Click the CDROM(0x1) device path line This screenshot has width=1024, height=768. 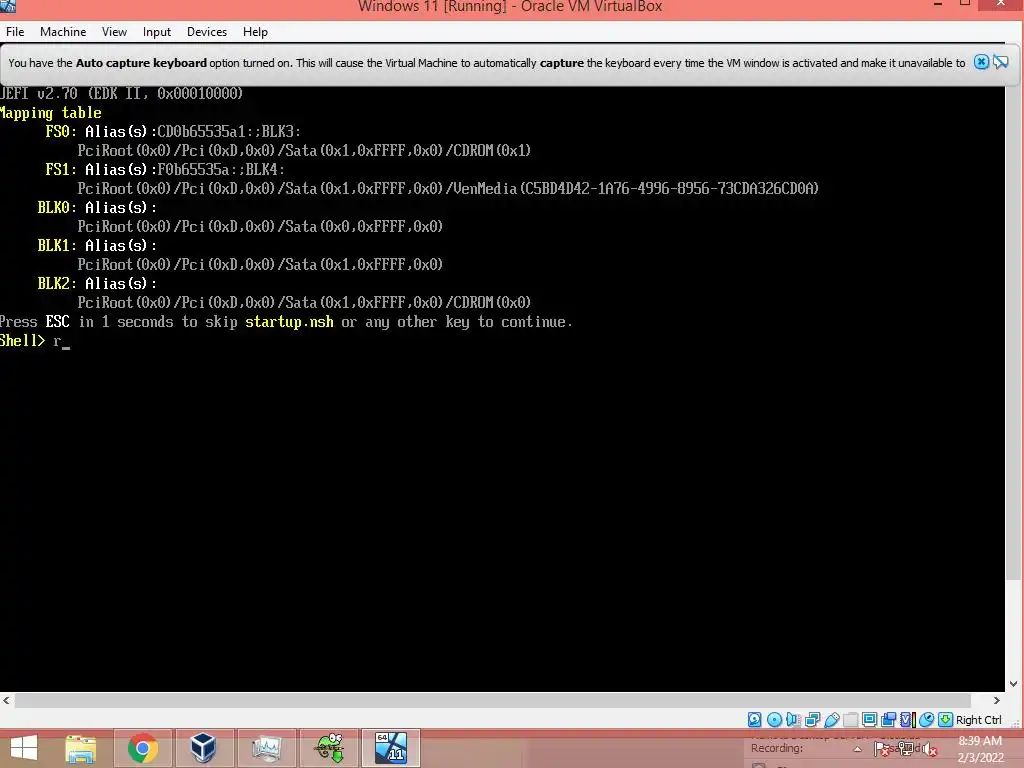(304, 150)
